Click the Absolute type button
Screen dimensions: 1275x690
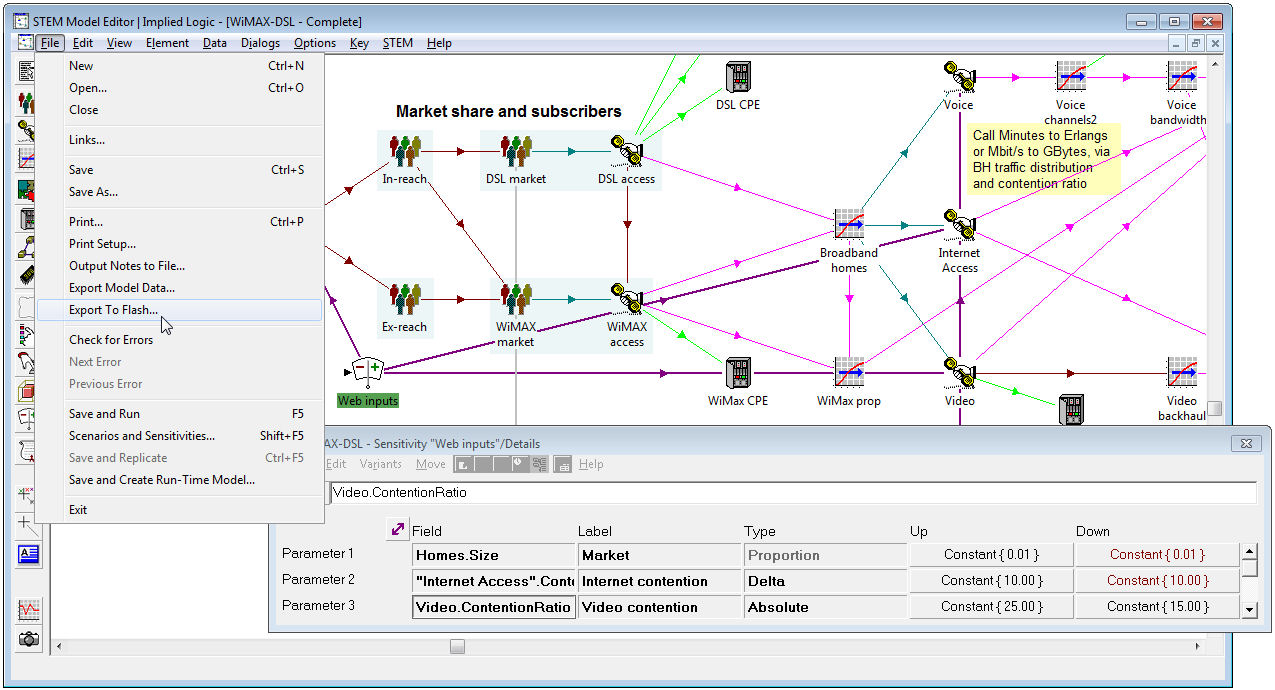(x=825, y=607)
